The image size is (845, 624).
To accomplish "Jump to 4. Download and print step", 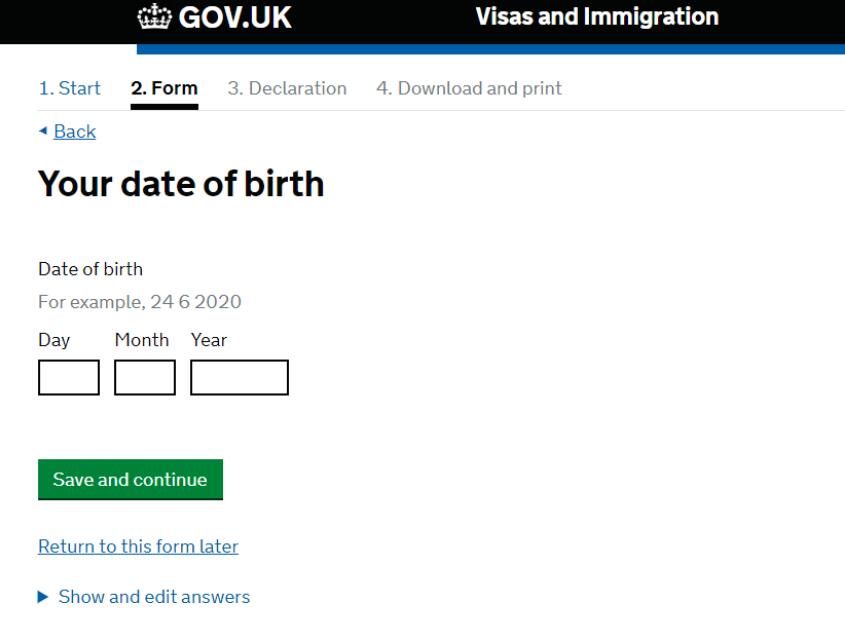I will click(469, 88).
